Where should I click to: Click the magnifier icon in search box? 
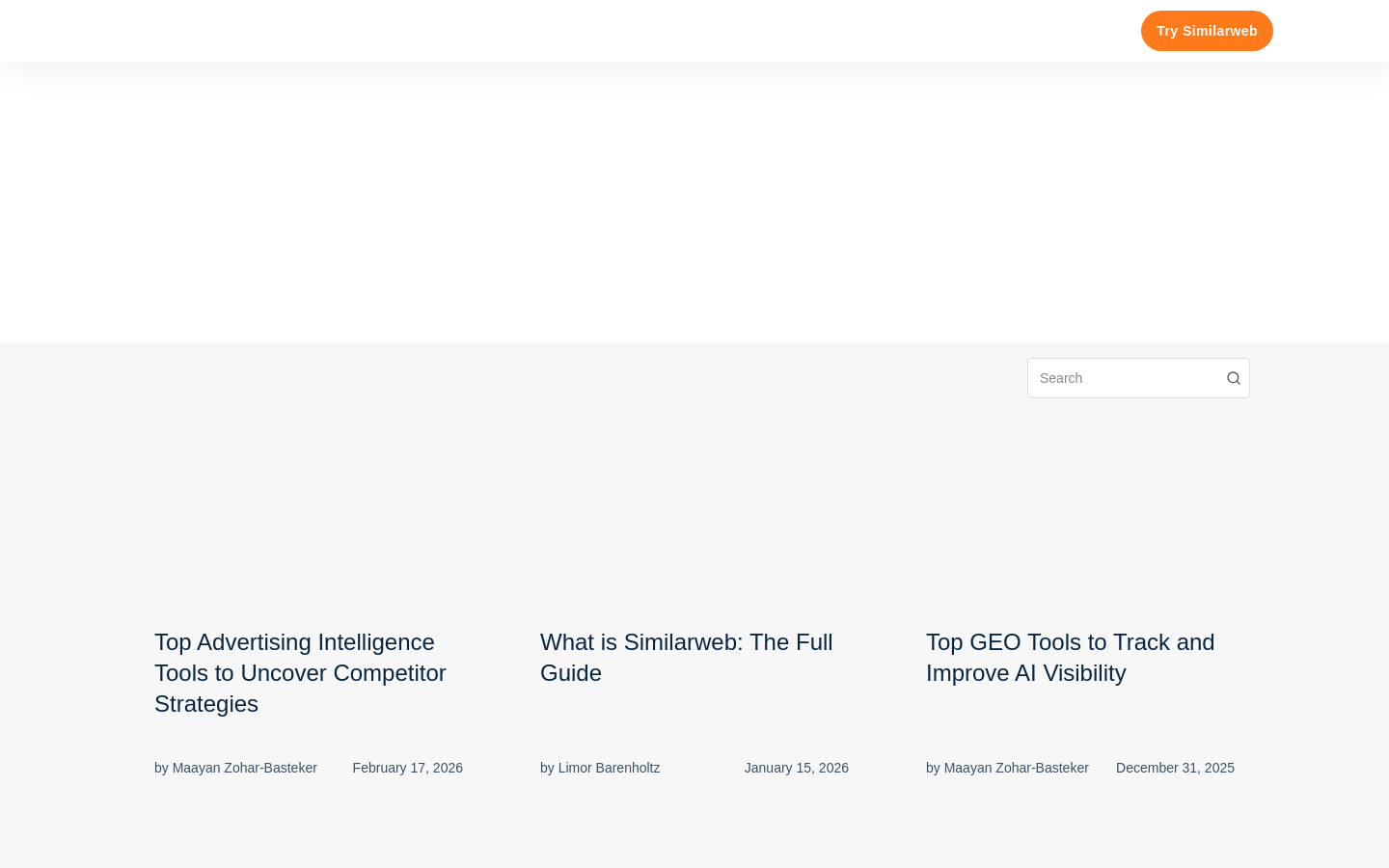coord(1233,378)
